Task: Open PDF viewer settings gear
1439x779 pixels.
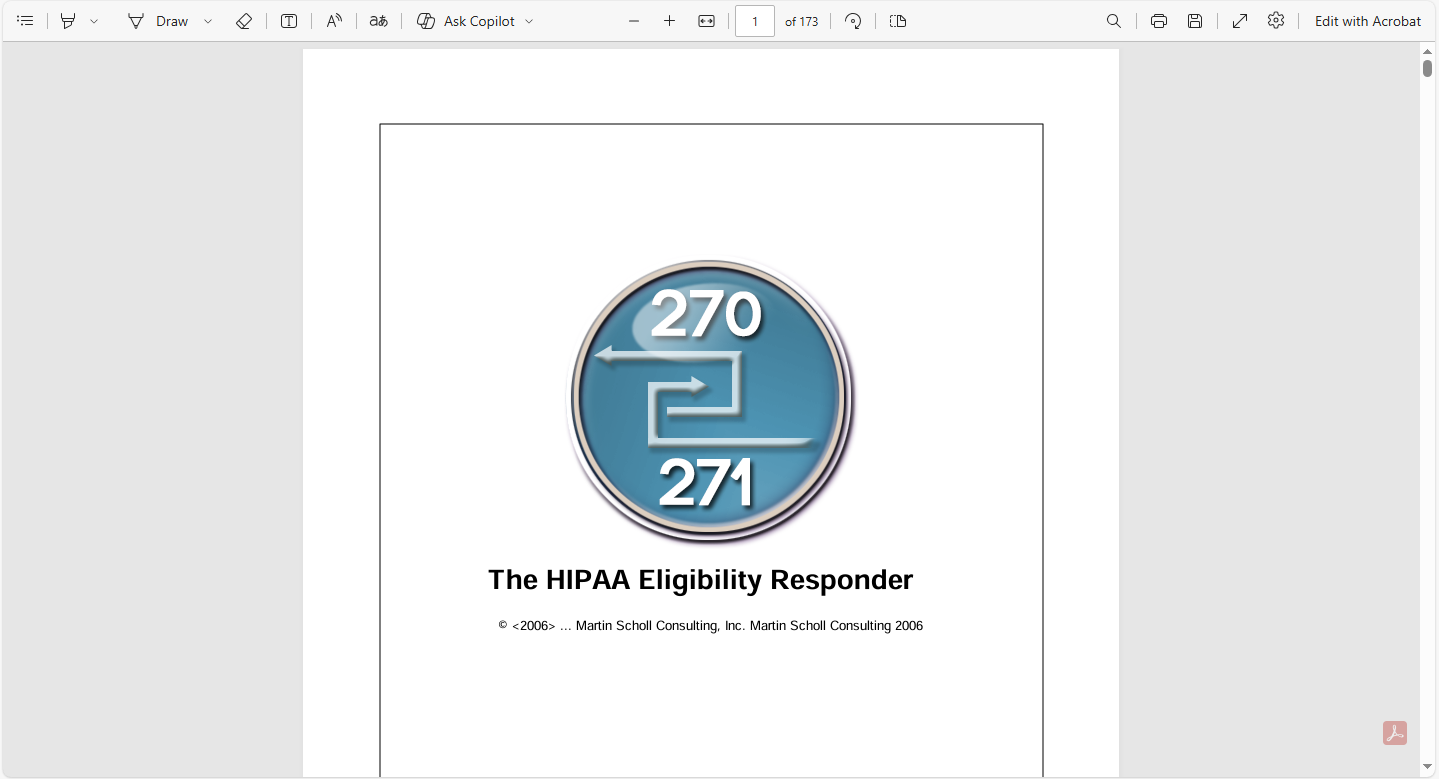Action: coord(1276,21)
